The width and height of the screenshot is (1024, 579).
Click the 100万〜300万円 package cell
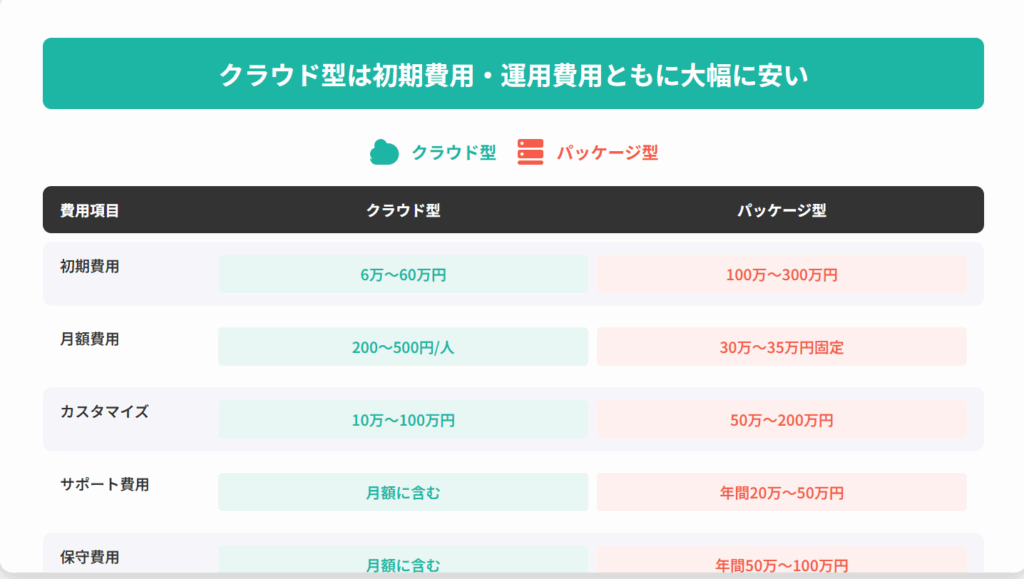coord(782,275)
